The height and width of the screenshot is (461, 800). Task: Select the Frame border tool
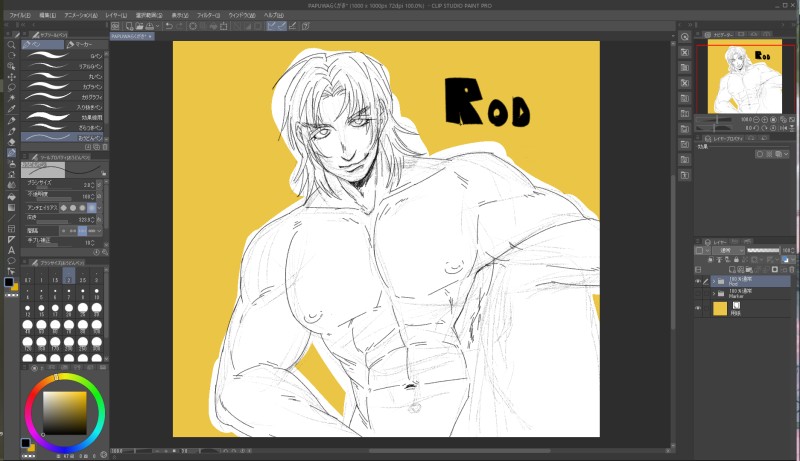click(11, 229)
